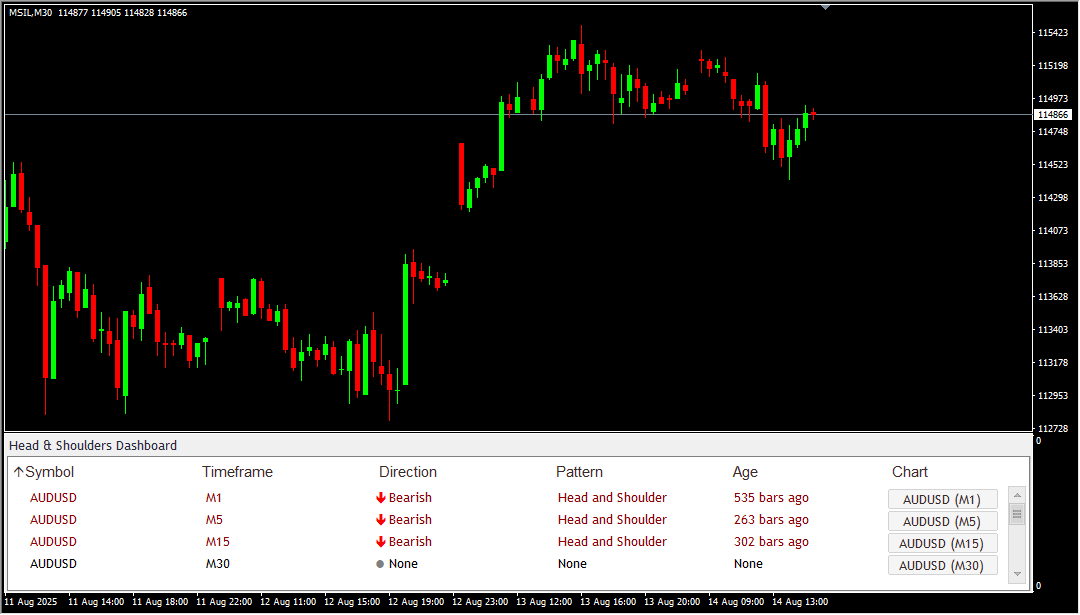This screenshot has height=615, width=1080.
Task: Click the red Bearish arrow in M1 row
Action: point(380,498)
